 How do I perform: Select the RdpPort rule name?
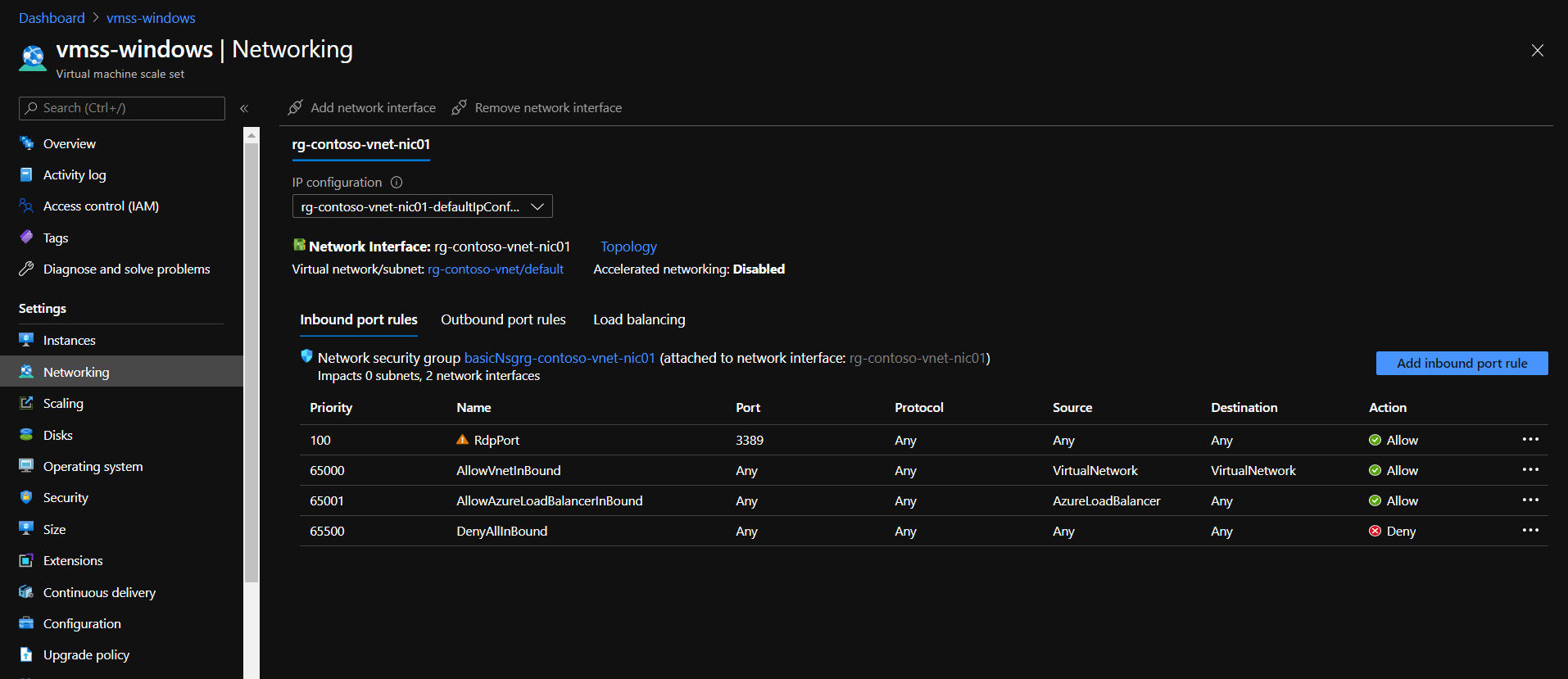[496, 440]
